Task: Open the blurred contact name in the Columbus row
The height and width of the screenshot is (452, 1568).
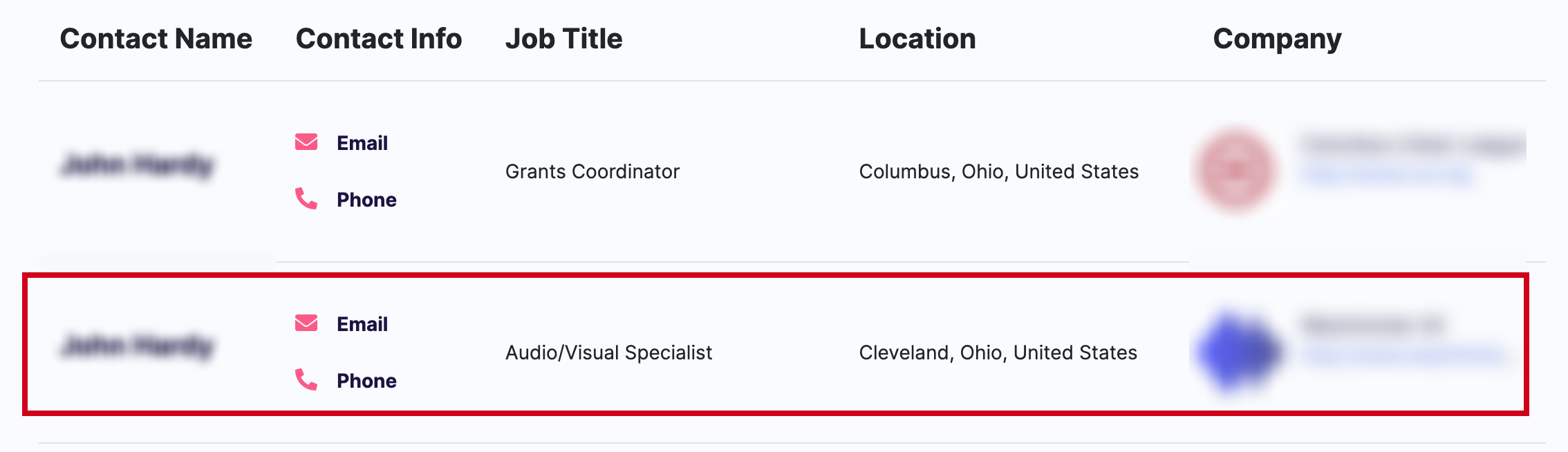Action: point(138,165)
